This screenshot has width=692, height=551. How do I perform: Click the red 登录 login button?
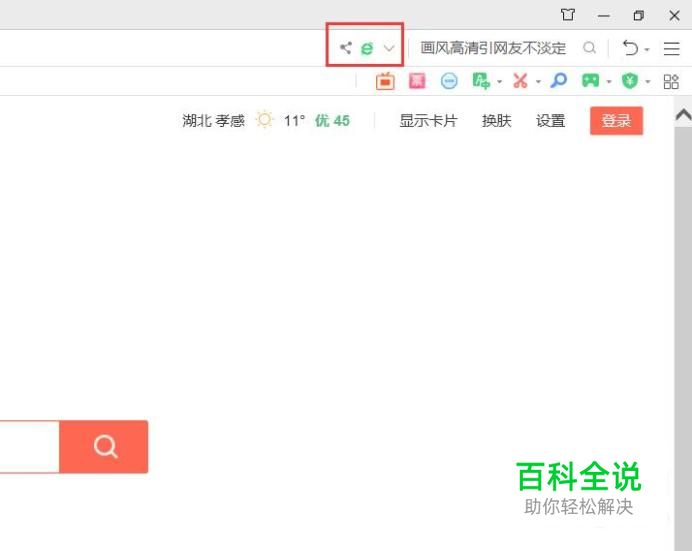616,120
